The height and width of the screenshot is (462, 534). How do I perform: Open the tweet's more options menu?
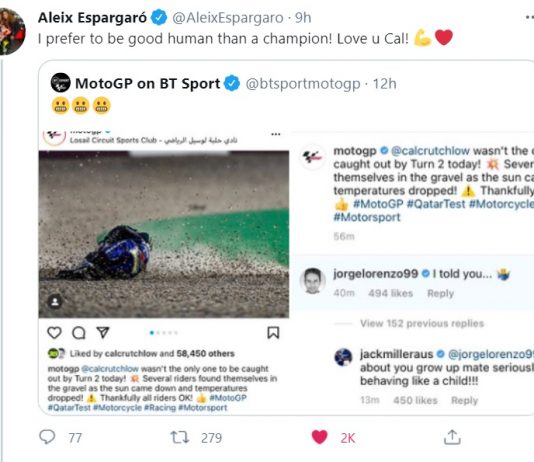tap(529, 17)
